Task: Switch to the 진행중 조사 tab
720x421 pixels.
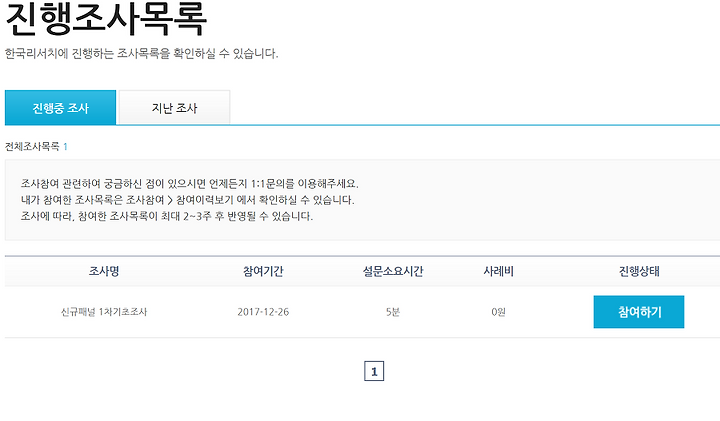Action: point(60,107)
